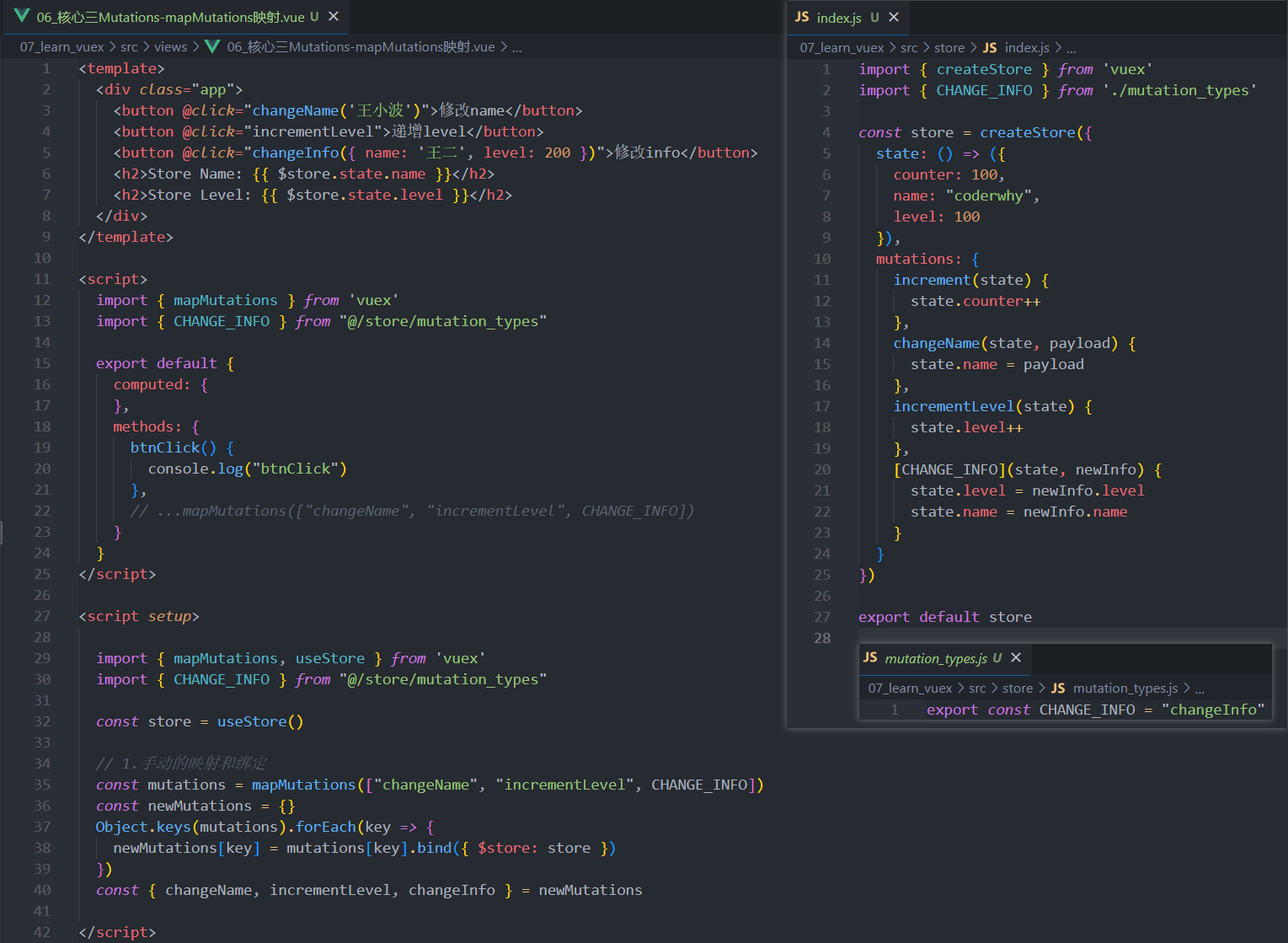Click the Vue logo icon on the Vue file tab
Image resolution: width=1288 pixels, height=943 pixels.
[23, 16]
